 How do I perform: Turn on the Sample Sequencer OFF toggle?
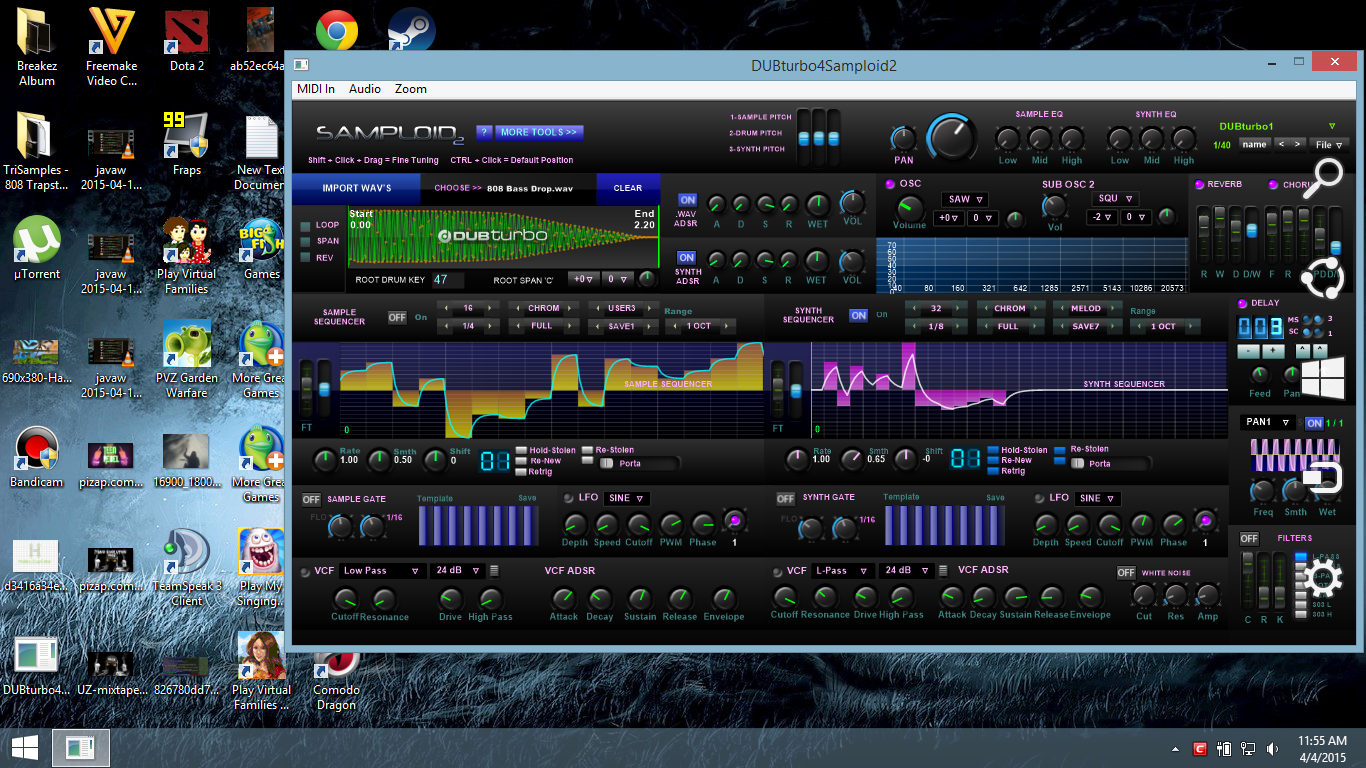pos(397,318)
